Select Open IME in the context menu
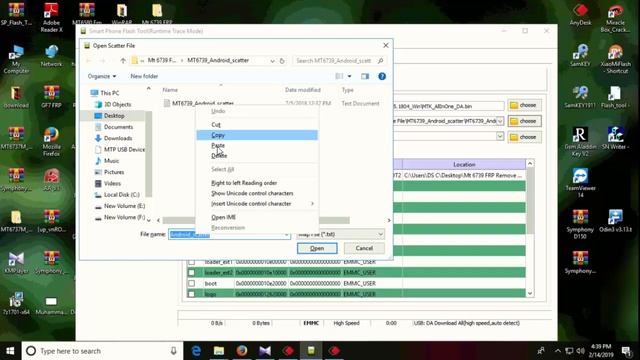Image resolution: width=640 pixels, height=360 pixels. tap(257, 217)
